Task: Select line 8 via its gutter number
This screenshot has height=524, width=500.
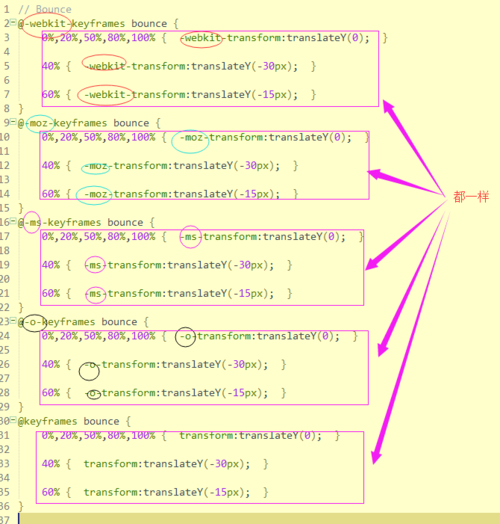Action: pos(7,109)
